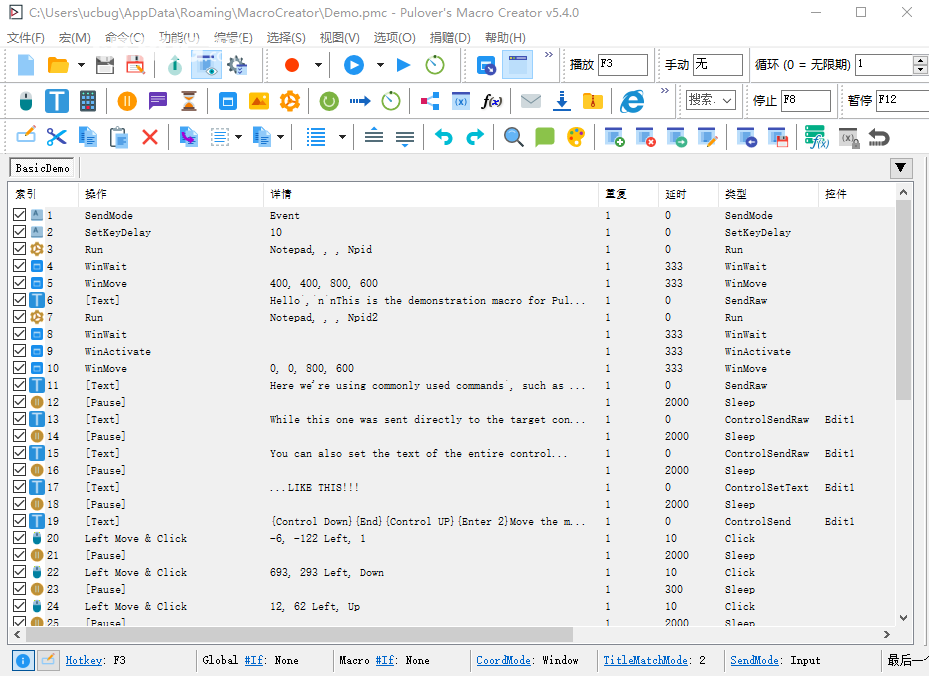
Task: Click the scissors Cut icon
Action: [56, 137]
